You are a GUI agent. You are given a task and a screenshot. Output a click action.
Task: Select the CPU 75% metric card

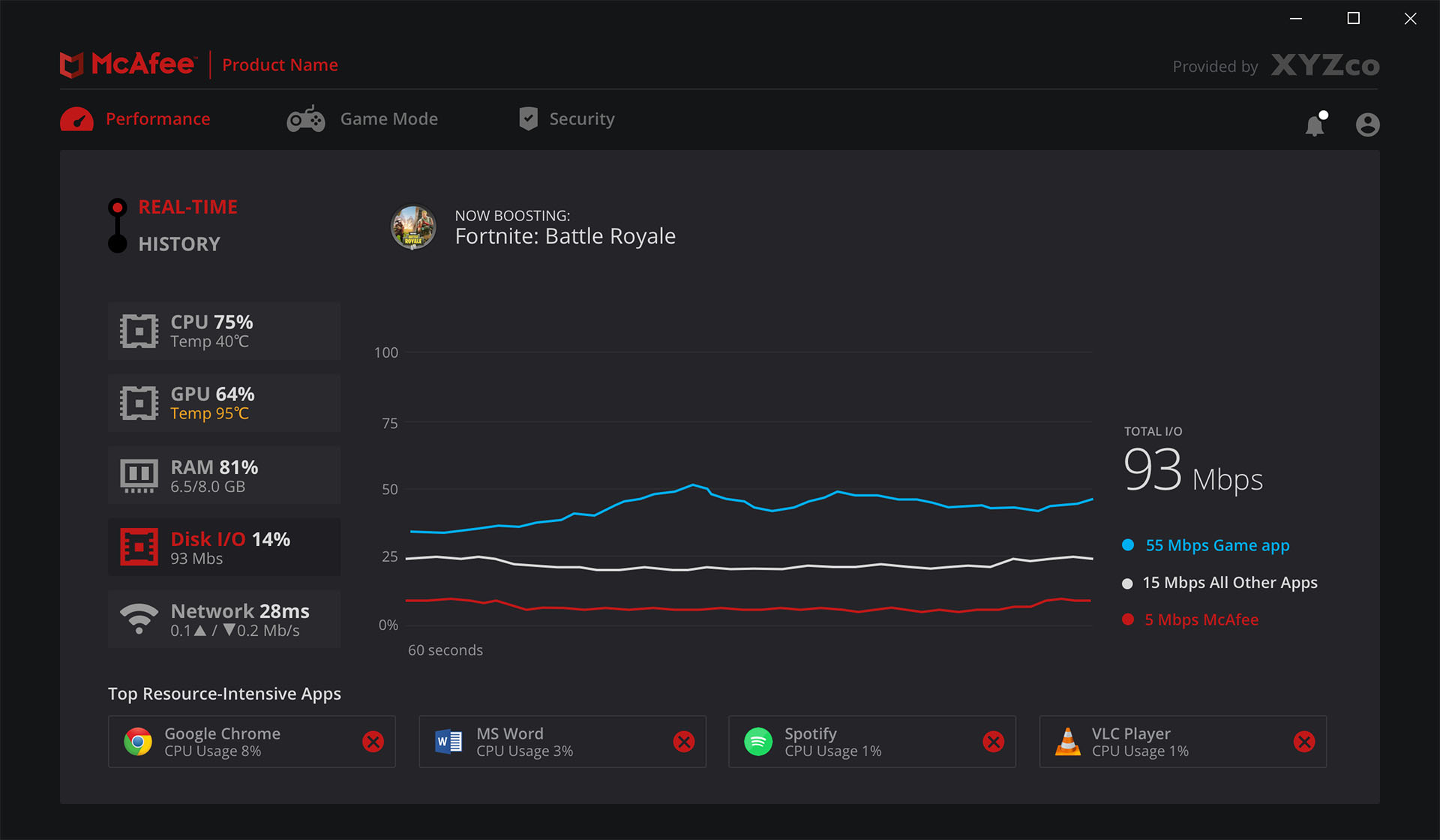pos(224,331)
